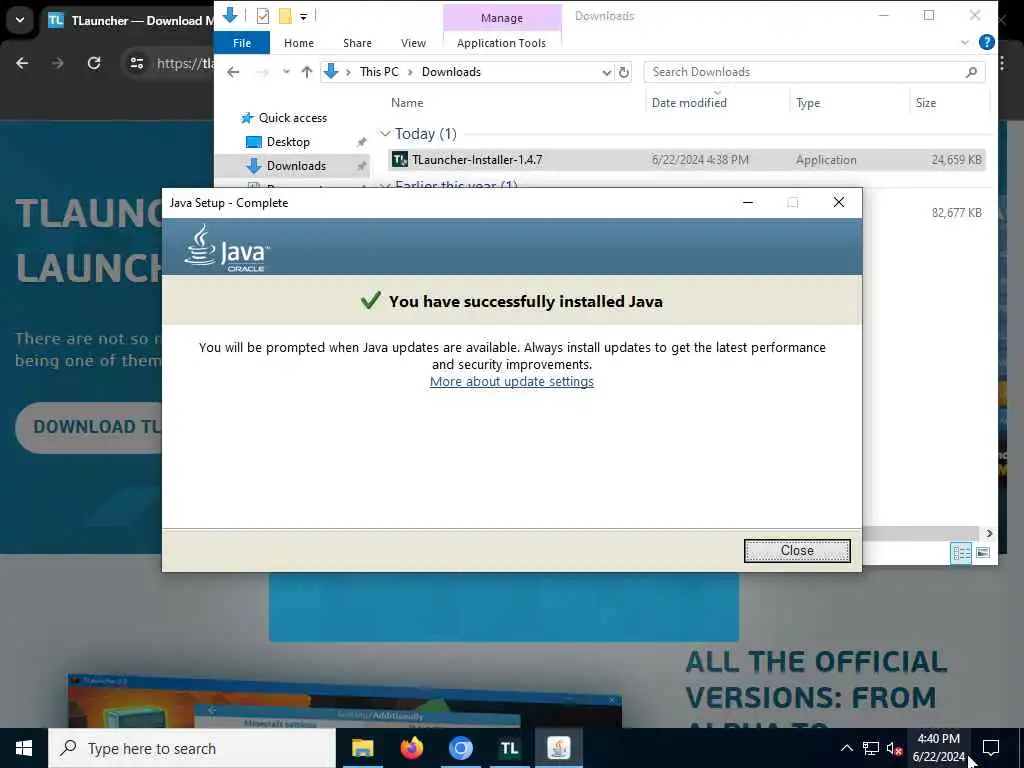Select the Manage contextual tab
Image resolution: width=1024 pixels, height=768 pixels.
[502, 18]
